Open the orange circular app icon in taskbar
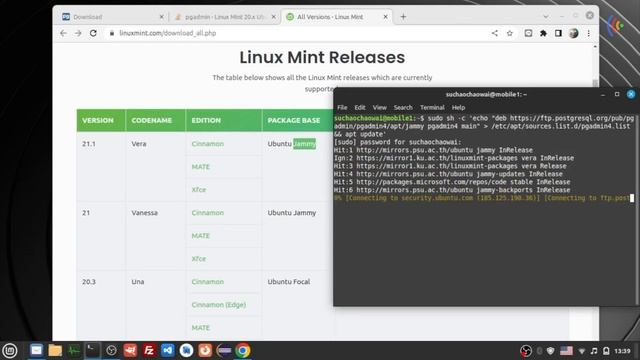 pyautogui.click(x=205, y=350)
